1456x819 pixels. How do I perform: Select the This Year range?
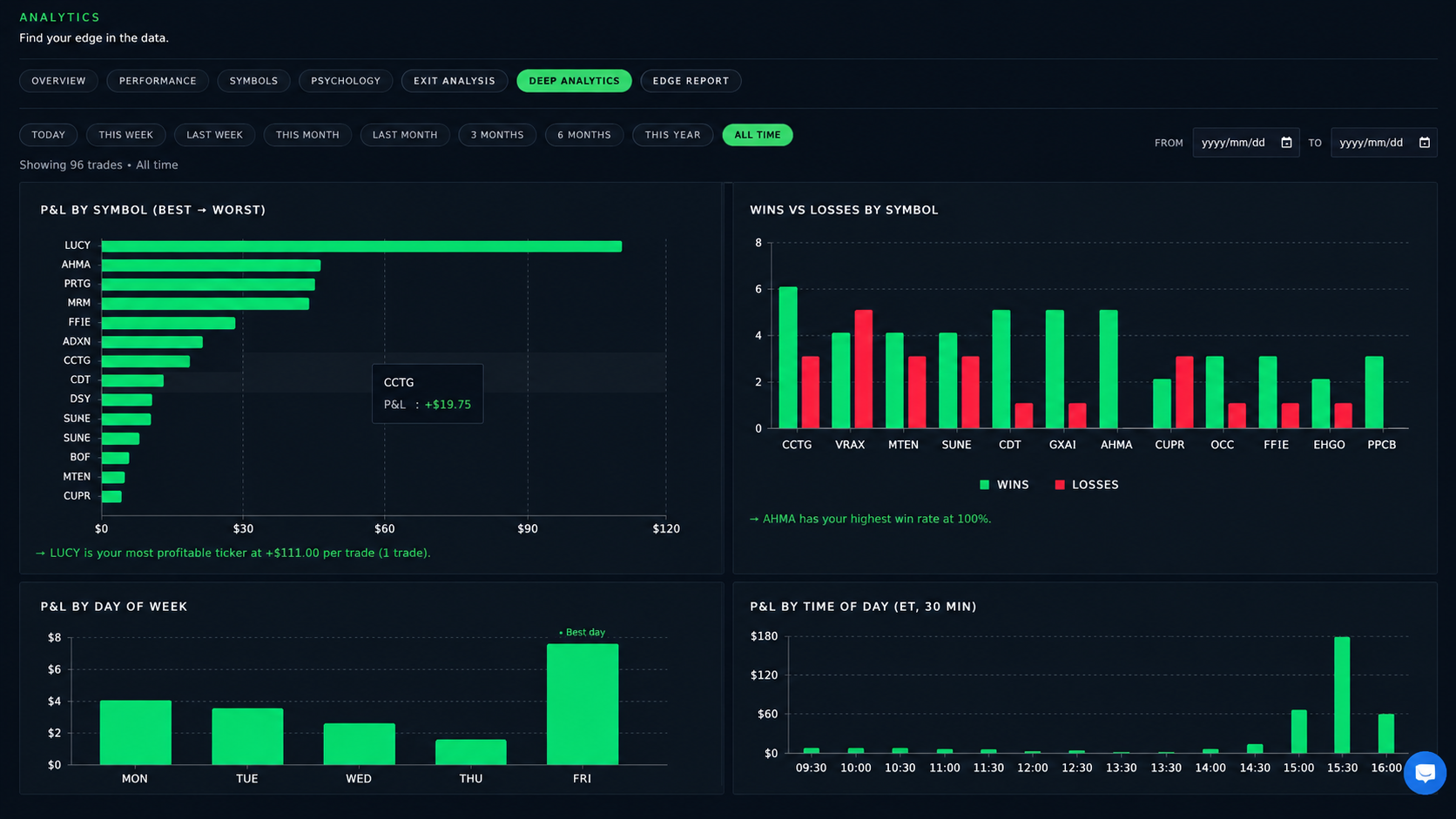coord(672,135)
